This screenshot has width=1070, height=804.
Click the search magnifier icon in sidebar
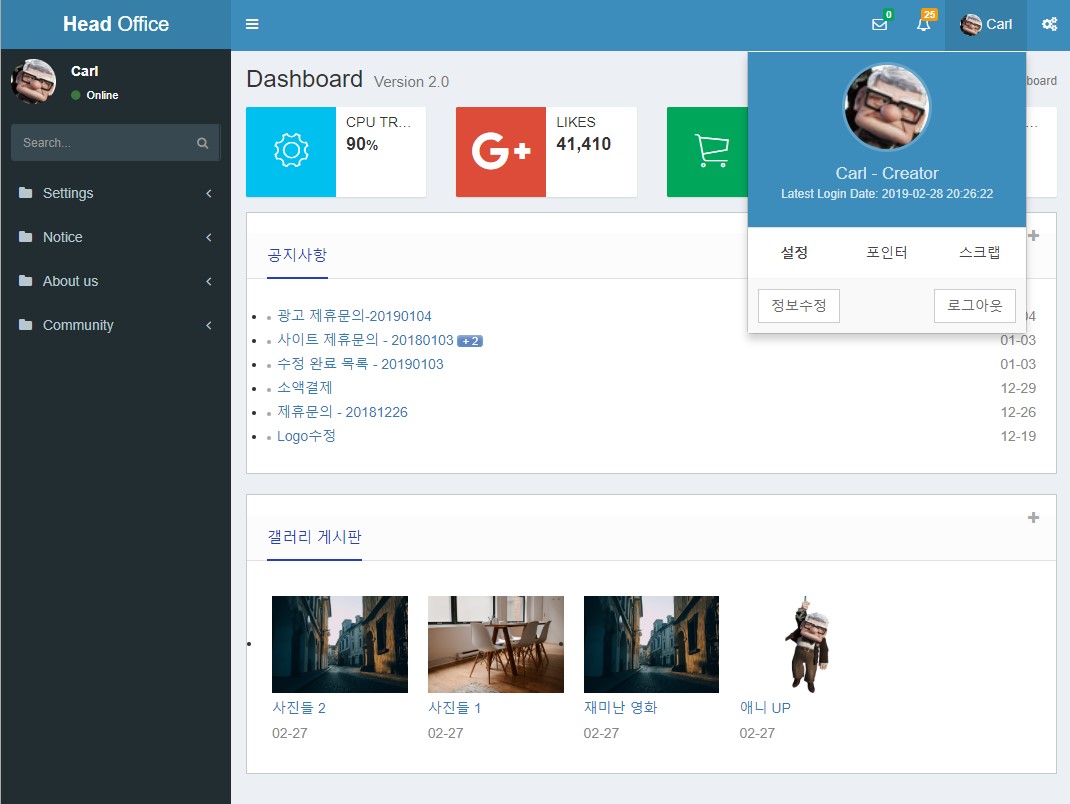tap(203, 143)
